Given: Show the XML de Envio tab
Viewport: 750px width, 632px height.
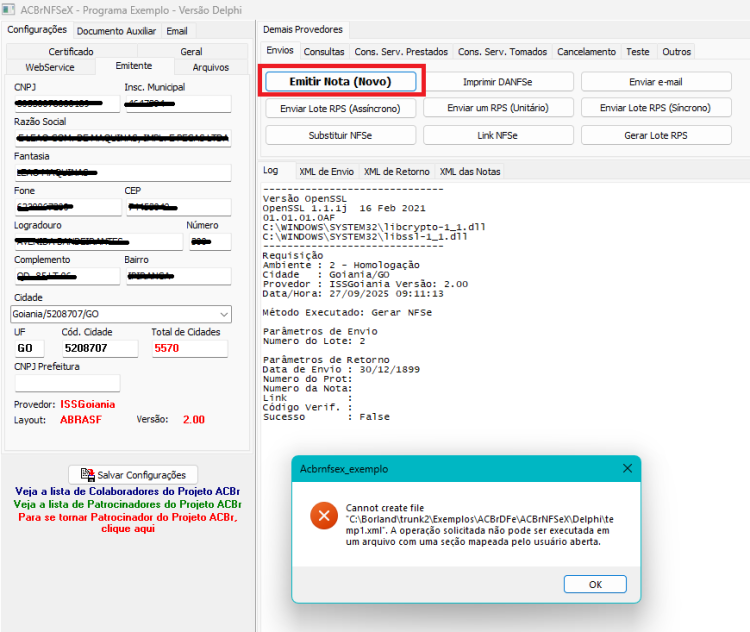Looking at the screenshot, I should point(326,172).
